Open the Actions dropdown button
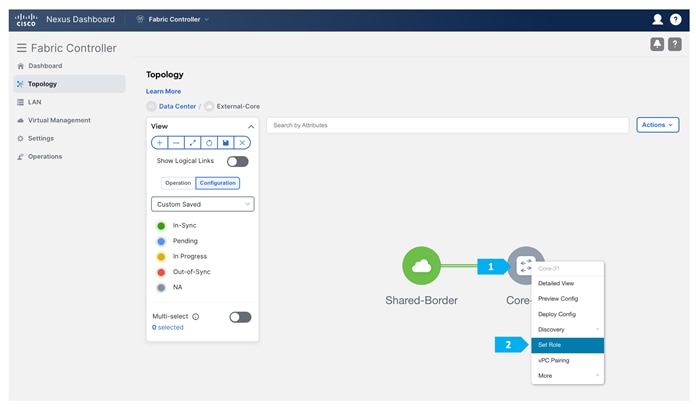The width and height of the screenshot is (696, 412). click(x=657, y=125)
